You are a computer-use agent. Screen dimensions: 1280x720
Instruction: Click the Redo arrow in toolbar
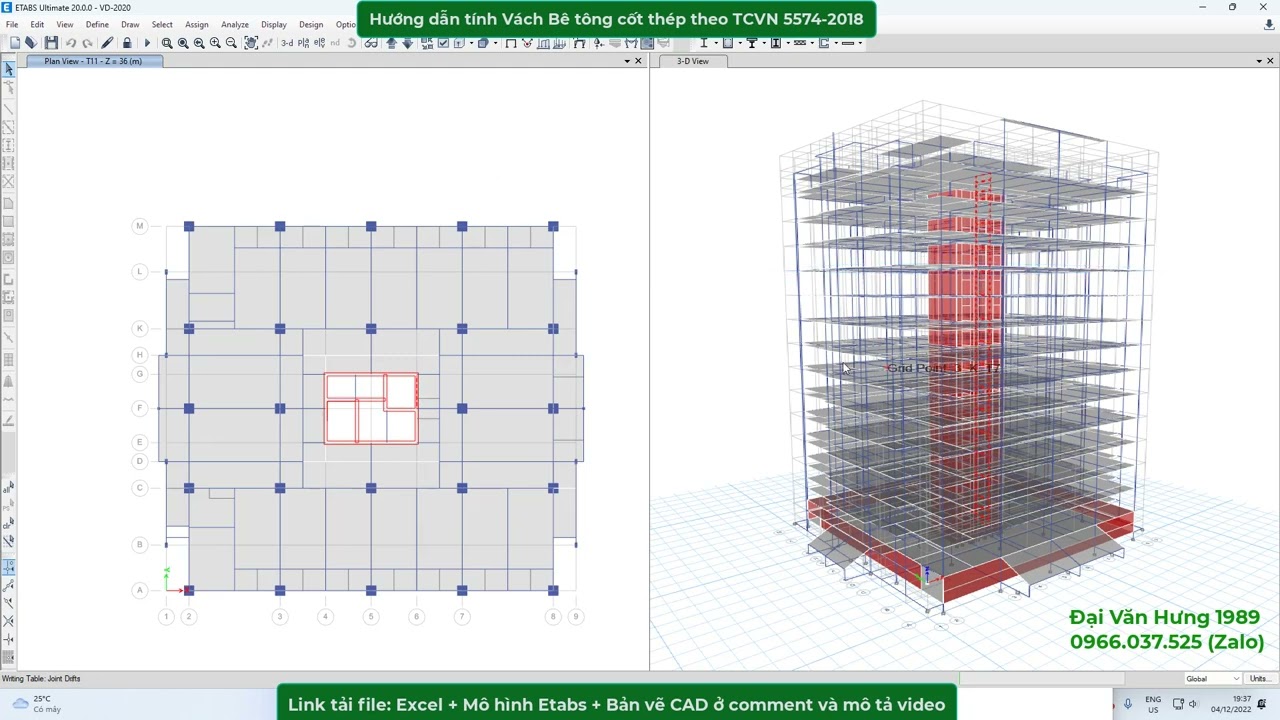[x=87, y=43]
